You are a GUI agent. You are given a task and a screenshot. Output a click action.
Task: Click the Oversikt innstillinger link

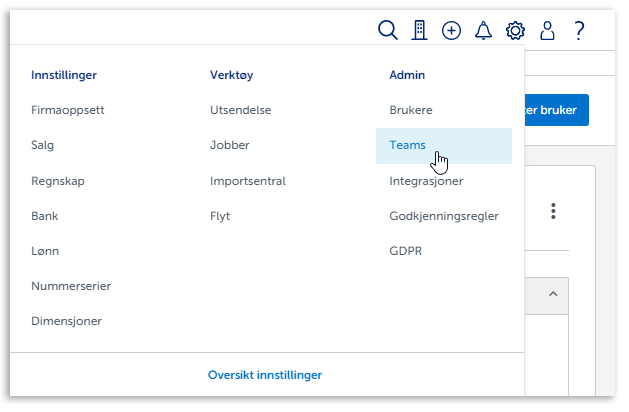click(265, 375)
